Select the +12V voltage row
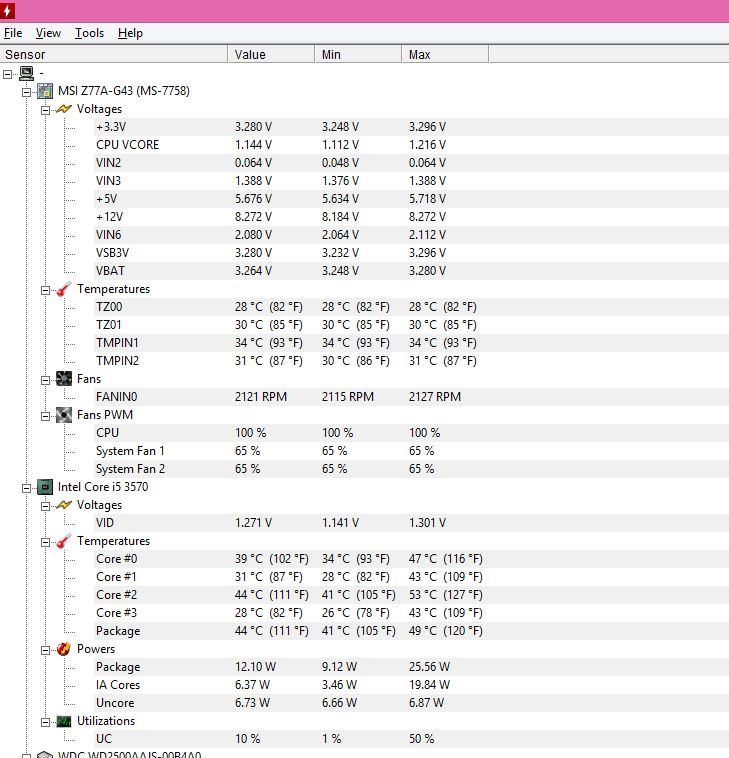 click(411, 217)
